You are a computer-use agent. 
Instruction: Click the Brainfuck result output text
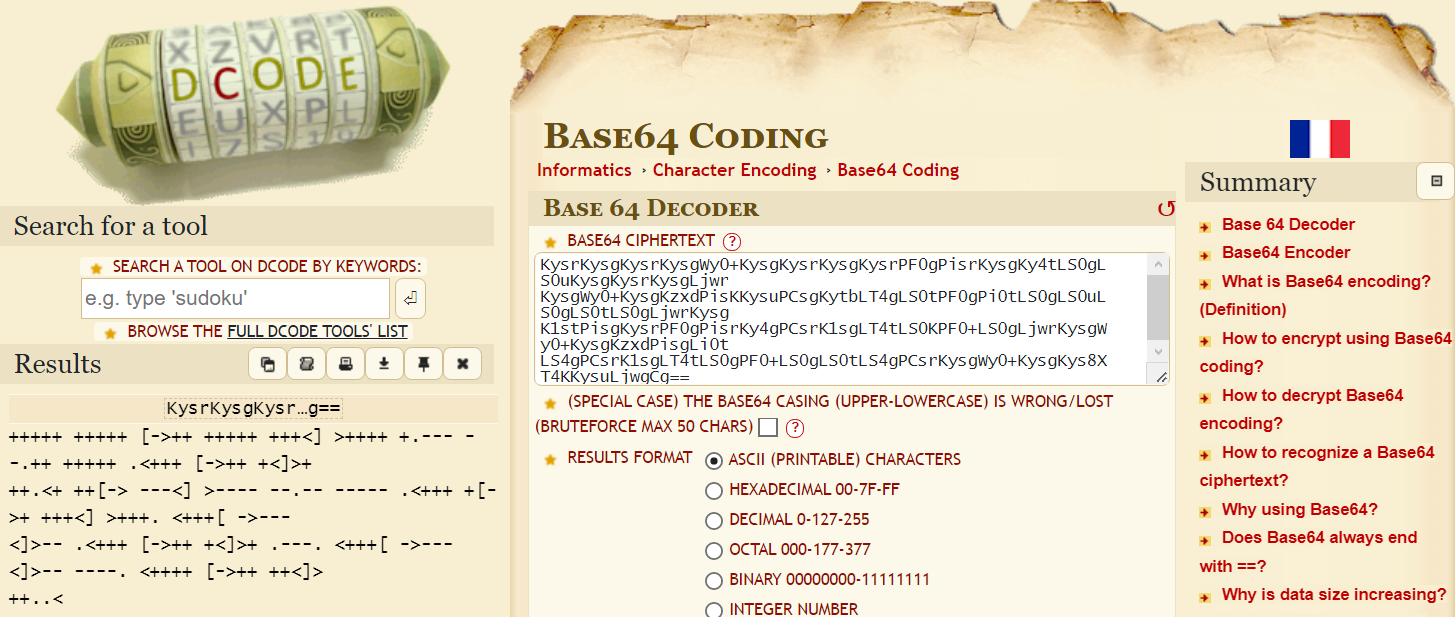click(x=253, y=517)
